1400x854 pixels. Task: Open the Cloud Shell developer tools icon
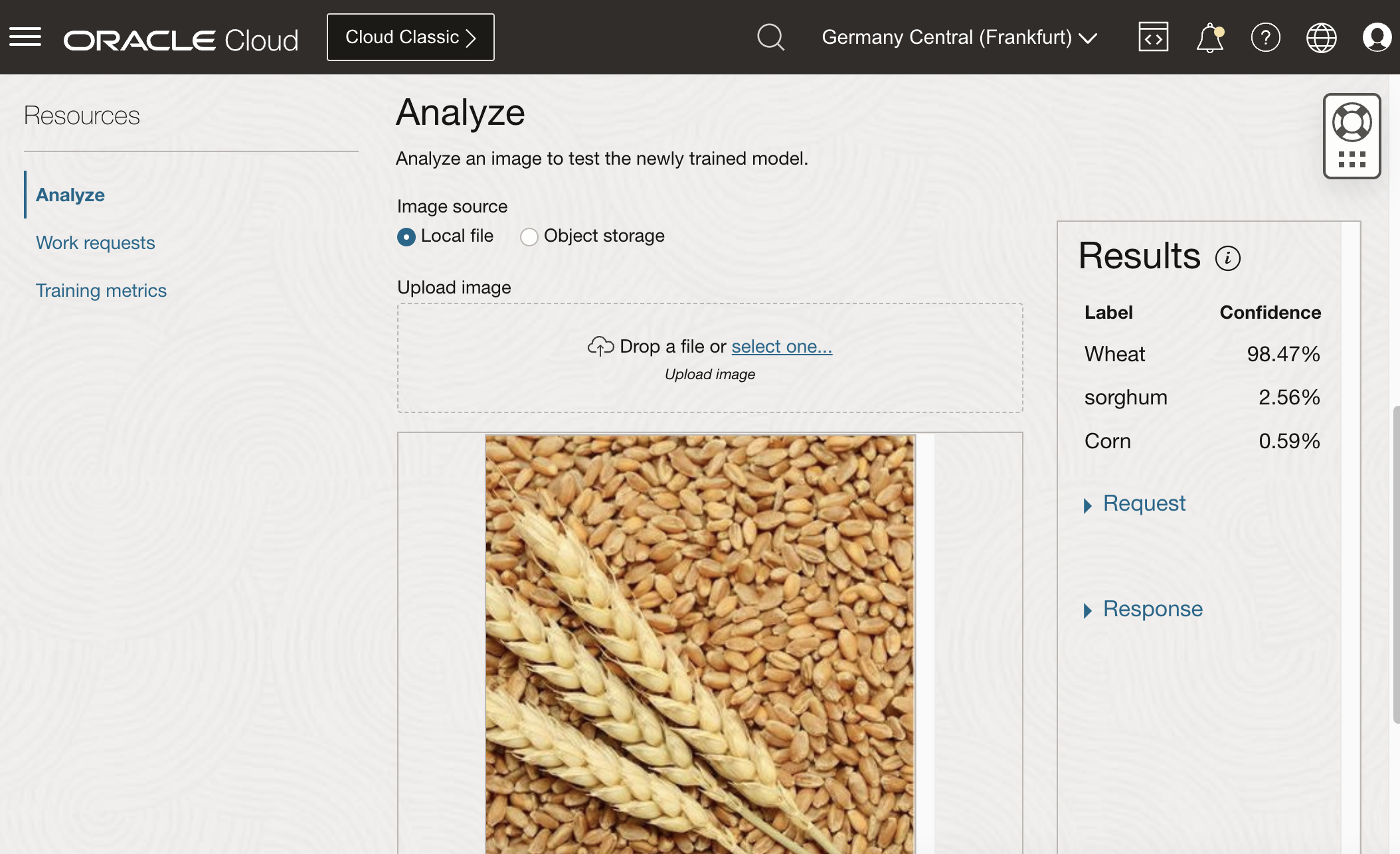click(x=1153, y=37)
